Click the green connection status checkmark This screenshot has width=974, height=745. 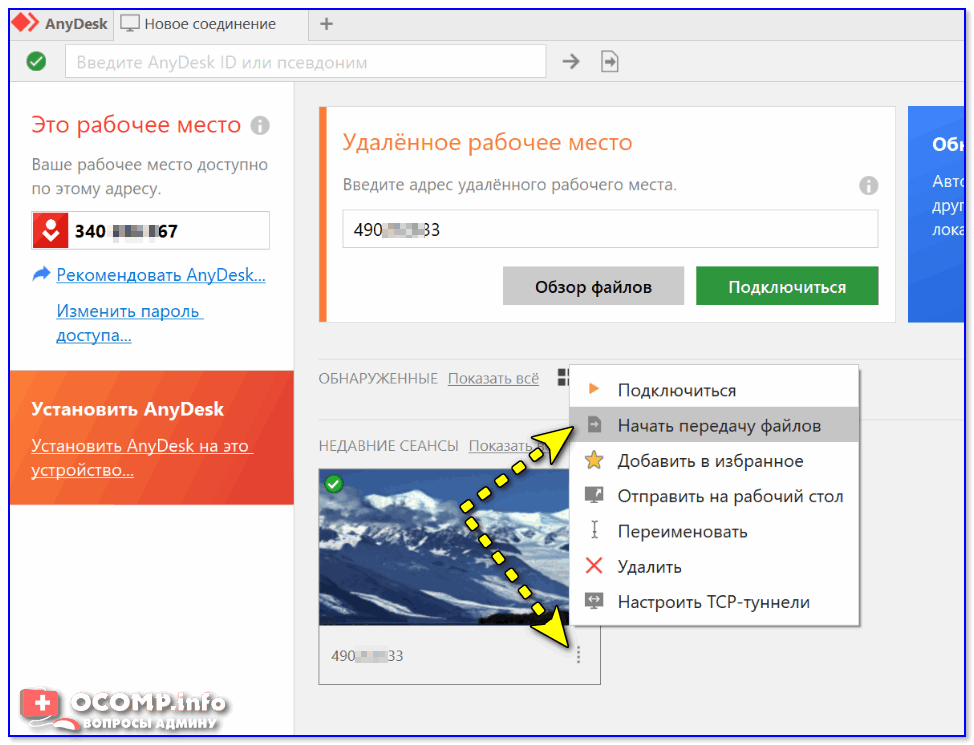[x=36, y=62]
